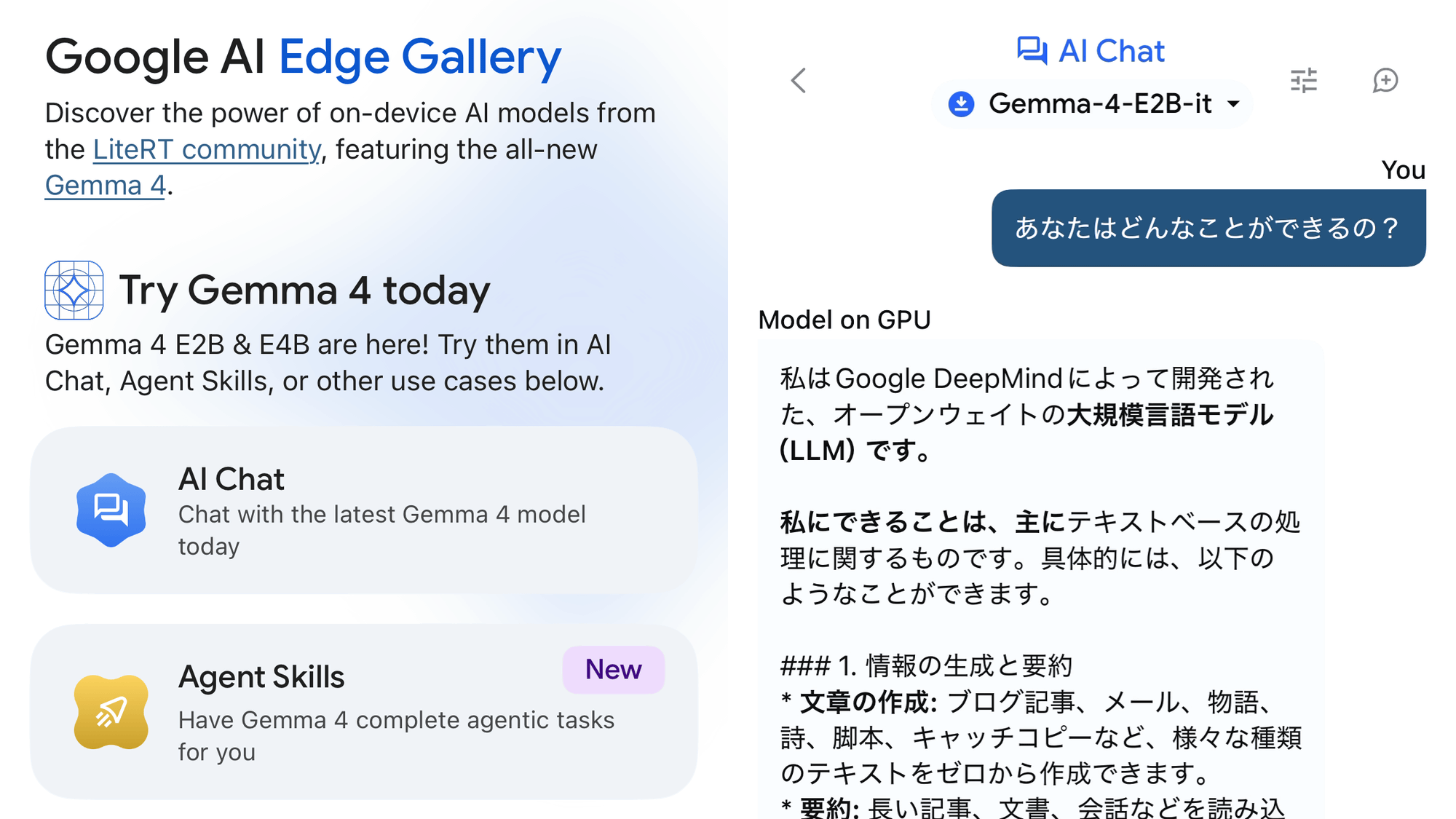Viewport: 1456px width, 819px height.
Task: Start a new chat with plus bubble icon
Action: click(1385, 80)
